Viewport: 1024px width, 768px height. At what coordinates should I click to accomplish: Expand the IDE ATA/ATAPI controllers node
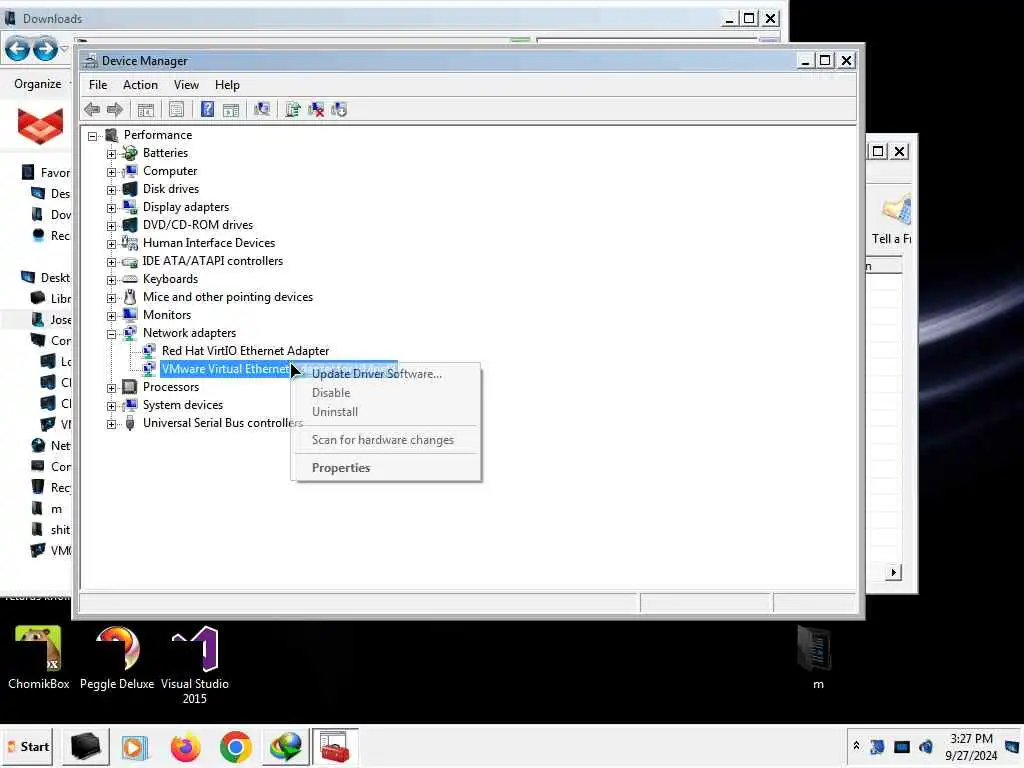[112, 262]
